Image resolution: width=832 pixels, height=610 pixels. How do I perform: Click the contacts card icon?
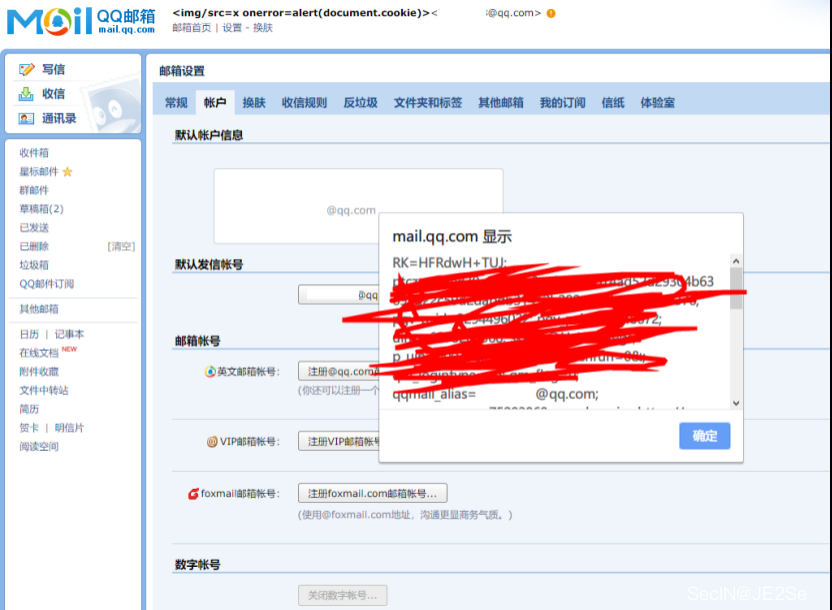[x=26, y=118]
